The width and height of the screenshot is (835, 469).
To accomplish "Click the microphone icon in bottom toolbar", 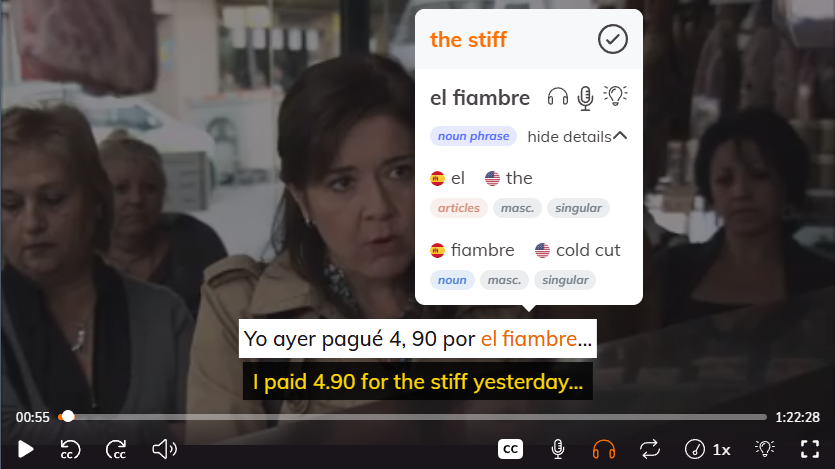I will [x=558, y=449].
